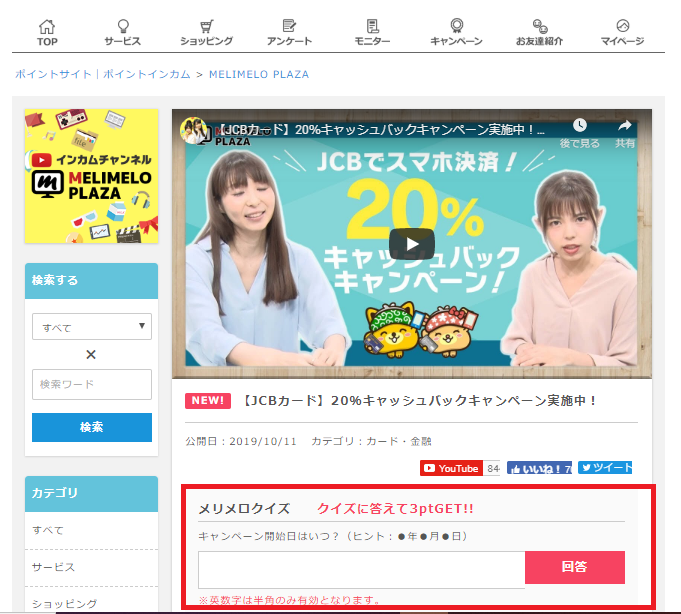Click the Twitter ツイート button
The width and height of the screenshot is (681, 614).
[605, 467]
